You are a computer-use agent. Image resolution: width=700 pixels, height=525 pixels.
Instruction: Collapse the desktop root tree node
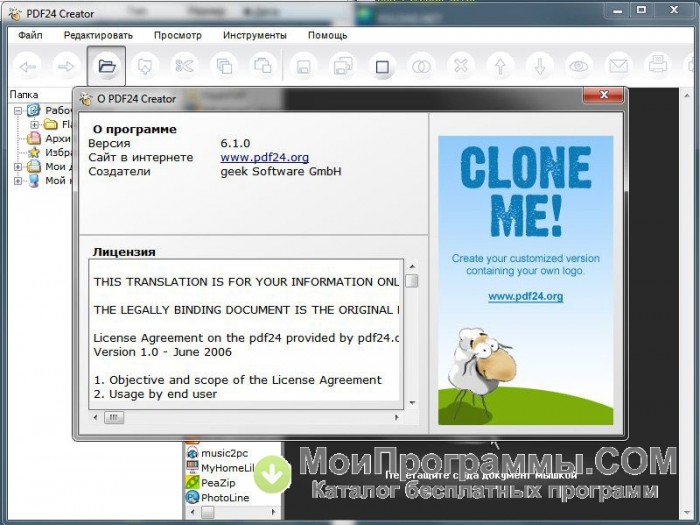pos(18,111)
